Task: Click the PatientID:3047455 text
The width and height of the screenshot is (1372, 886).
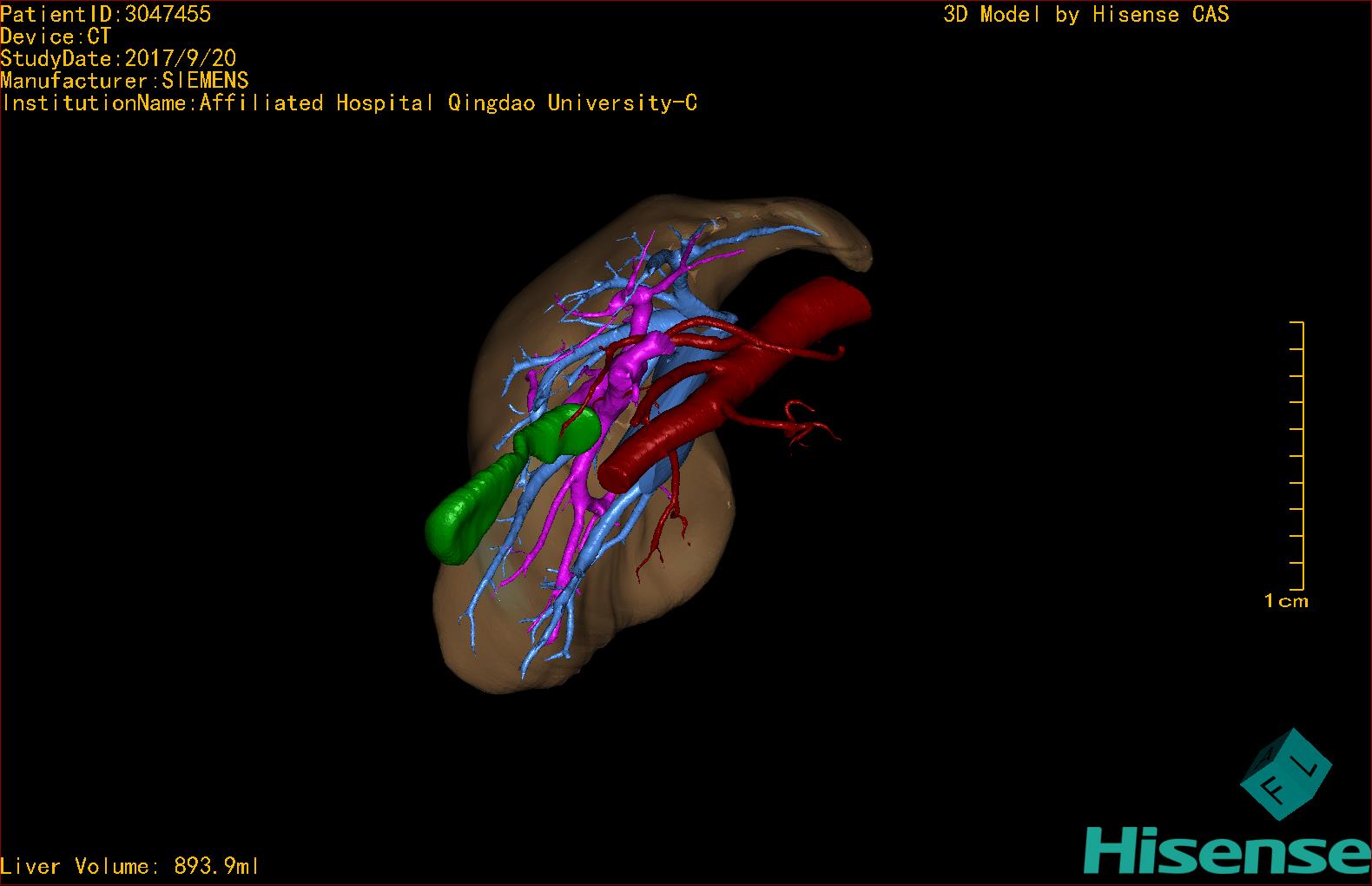Action: (x=106, y=14)
